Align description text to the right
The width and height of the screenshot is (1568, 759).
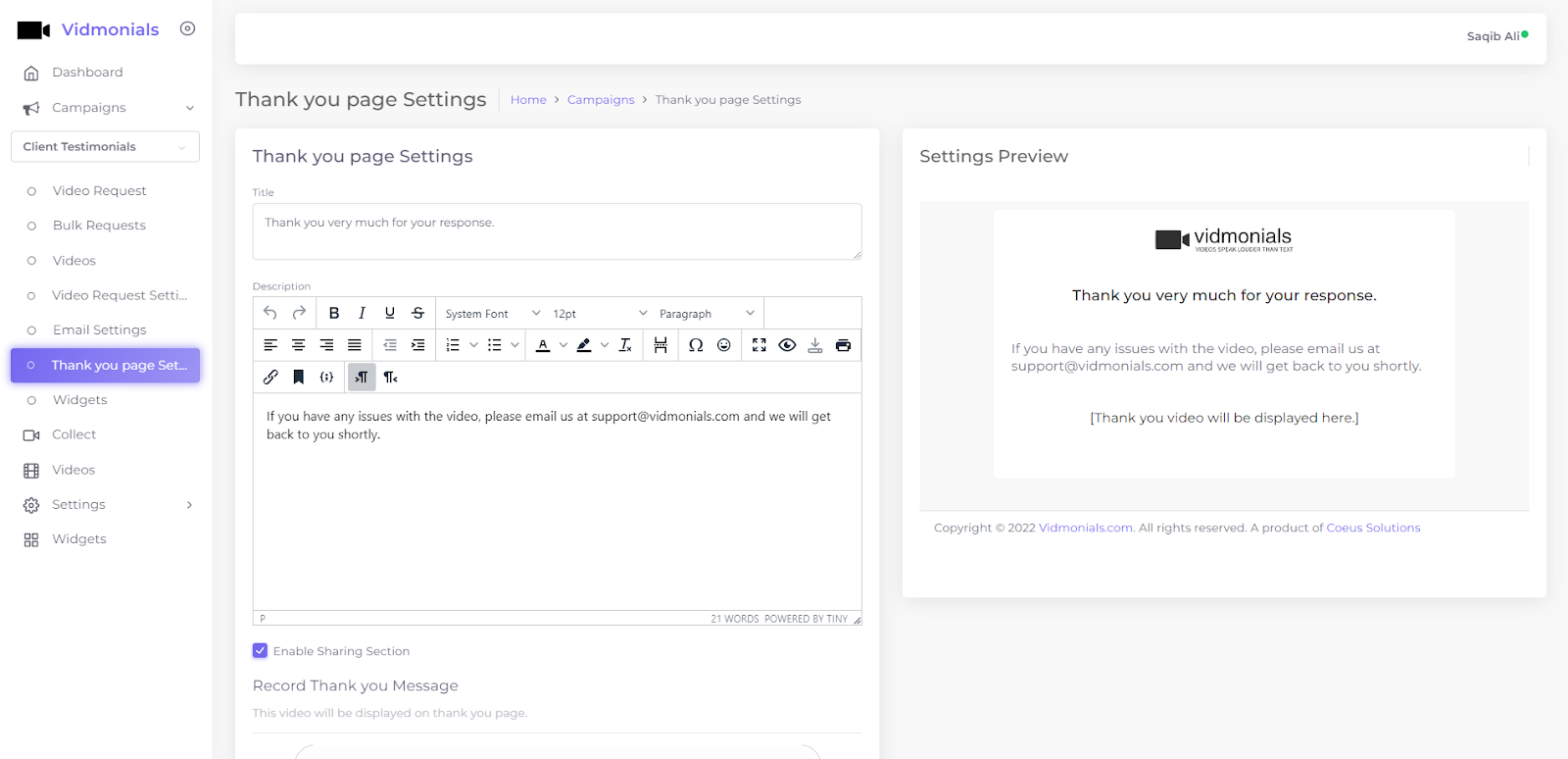tap(326, 345)
